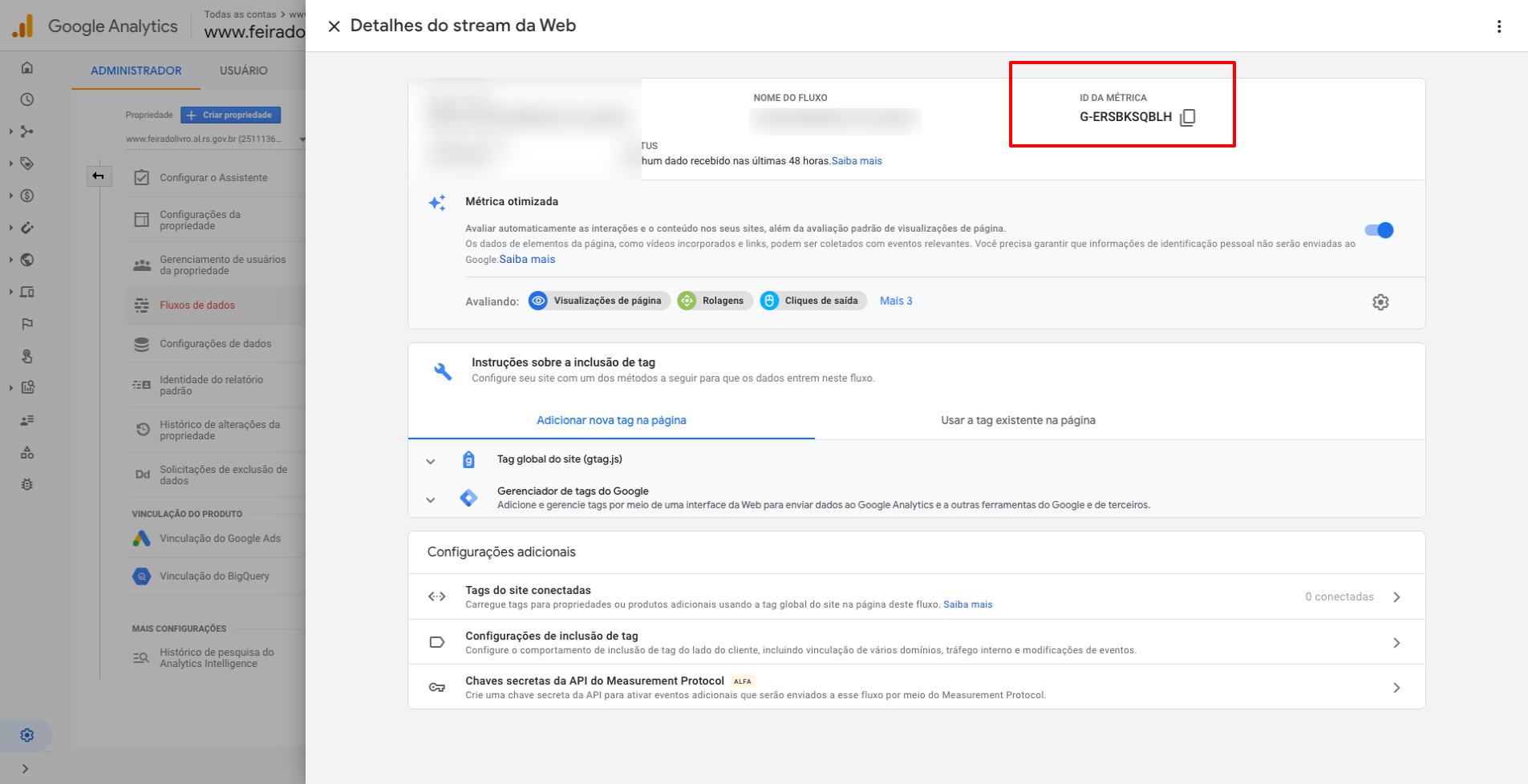The height and width of the screenshot is (784, 1528).
Task: Expand Gerenciador de tags do Google
Action: tap(431, 499)
